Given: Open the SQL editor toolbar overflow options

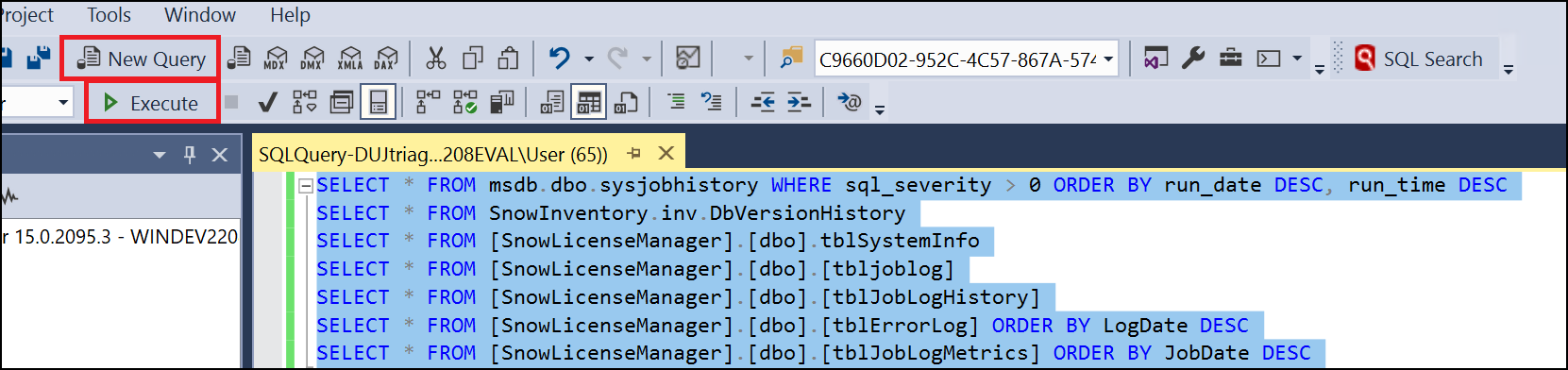Looking at the screenshot, I should (880, 110).
